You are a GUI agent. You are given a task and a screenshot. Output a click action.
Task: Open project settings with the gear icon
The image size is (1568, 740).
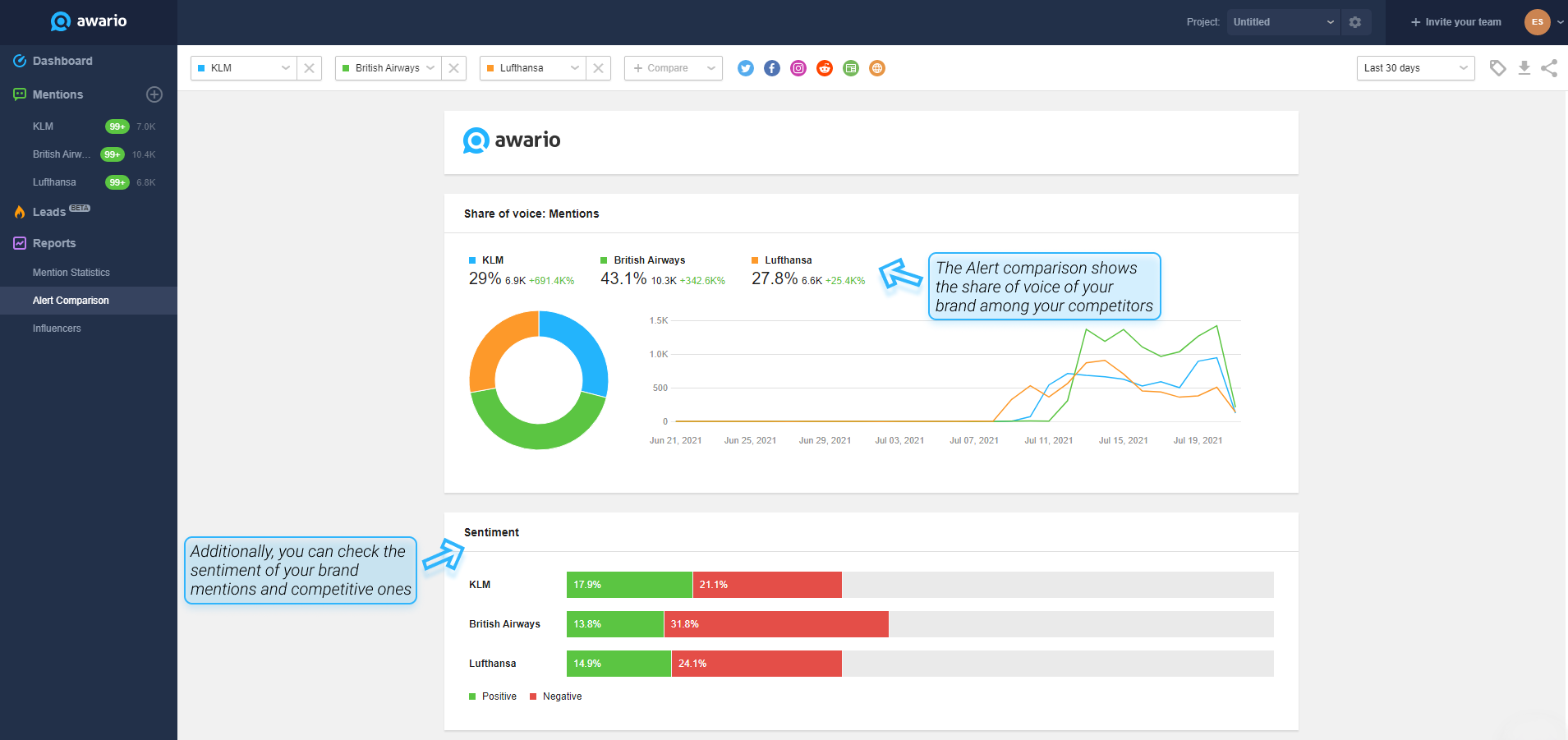pos(1355,22)
